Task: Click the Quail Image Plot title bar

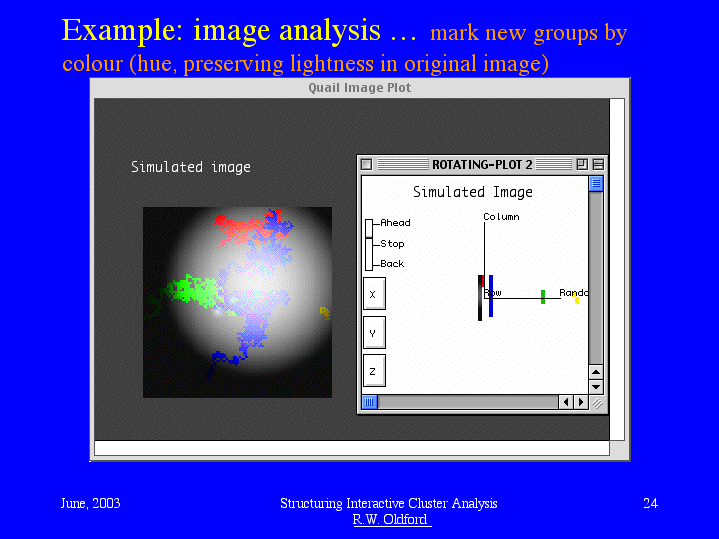Action: click(359, 88)
